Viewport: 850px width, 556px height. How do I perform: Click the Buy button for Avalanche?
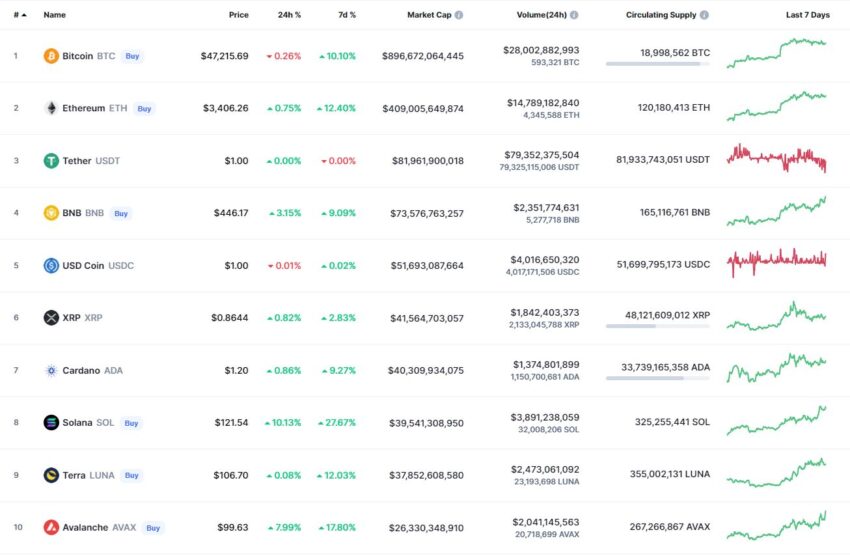153,528
